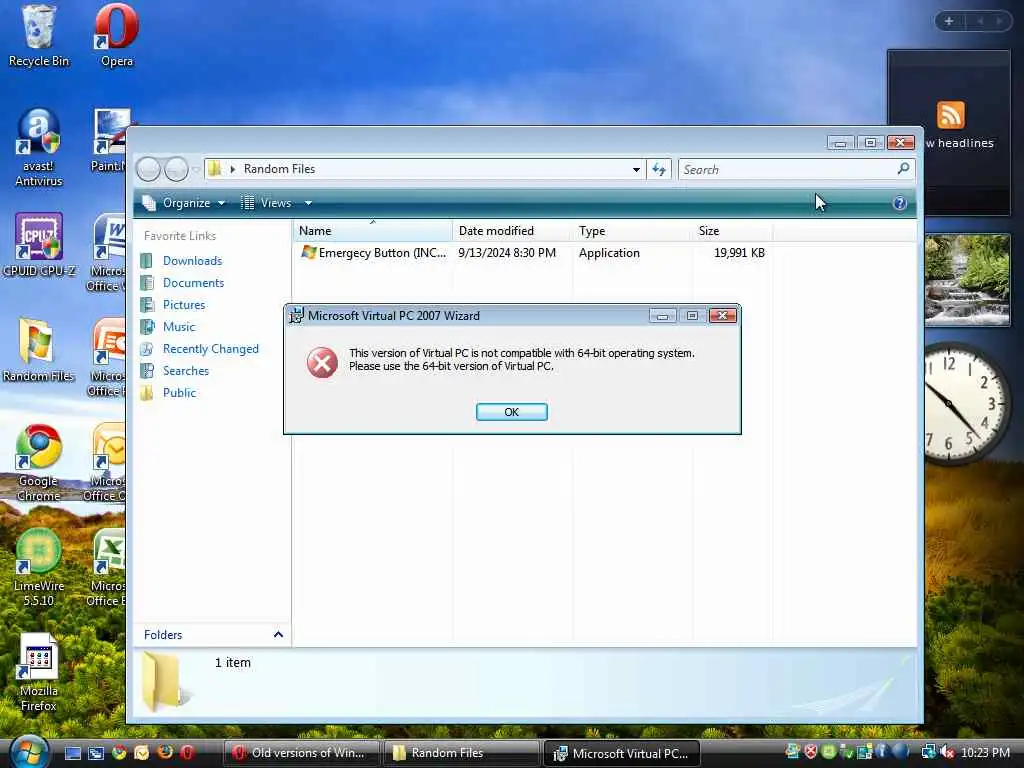Click the taskbar clock showing 10:23 PM
The width and height of the screenshot is (1024, 768).
(x=985, y=752)
